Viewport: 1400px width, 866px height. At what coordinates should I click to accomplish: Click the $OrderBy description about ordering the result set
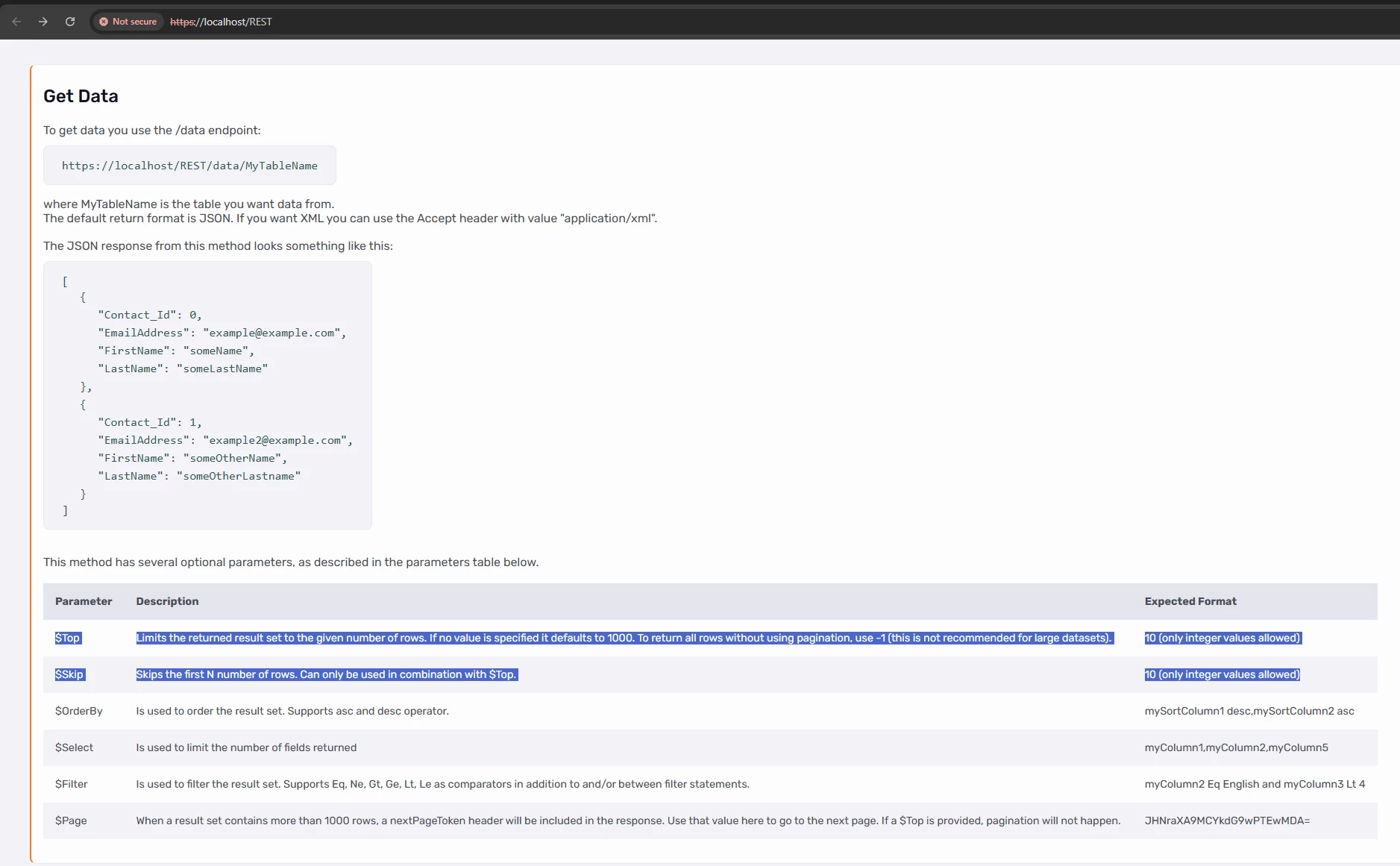point(292,711)
